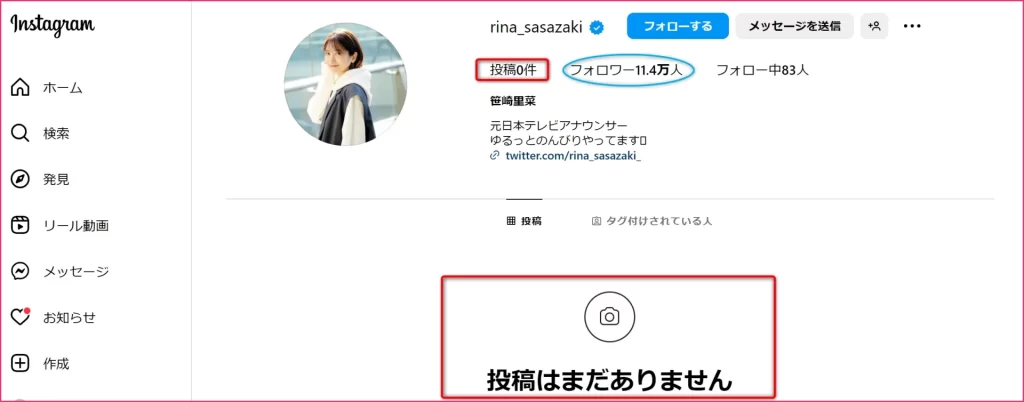This screenshot has height=402, width=1024.
Task: Click the お知らせ heart icon
Action: (x=21, y=317)
